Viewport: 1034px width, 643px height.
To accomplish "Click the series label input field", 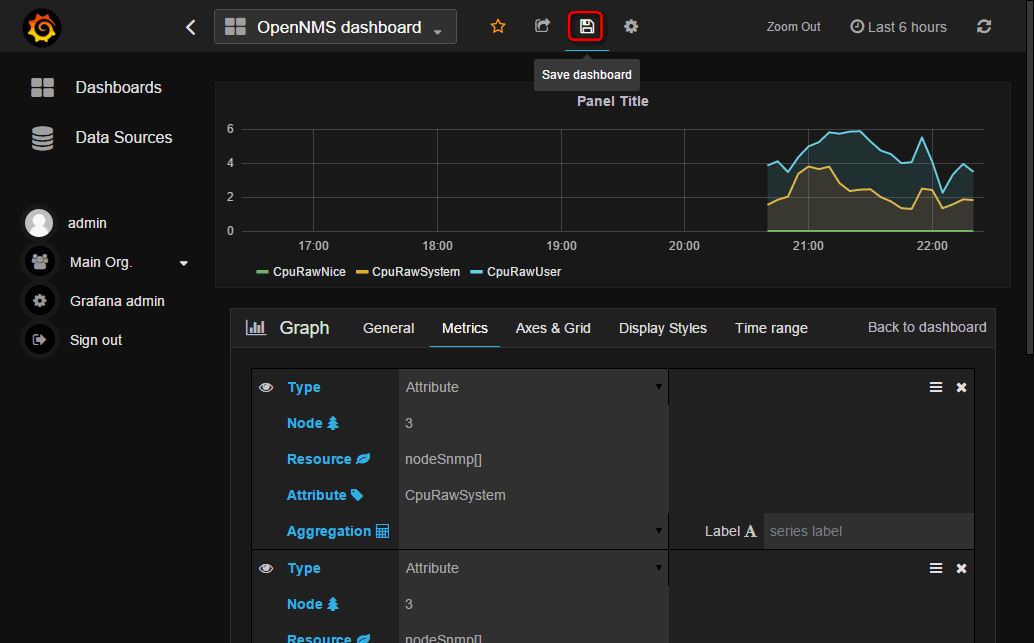I will tap(868, 531).
